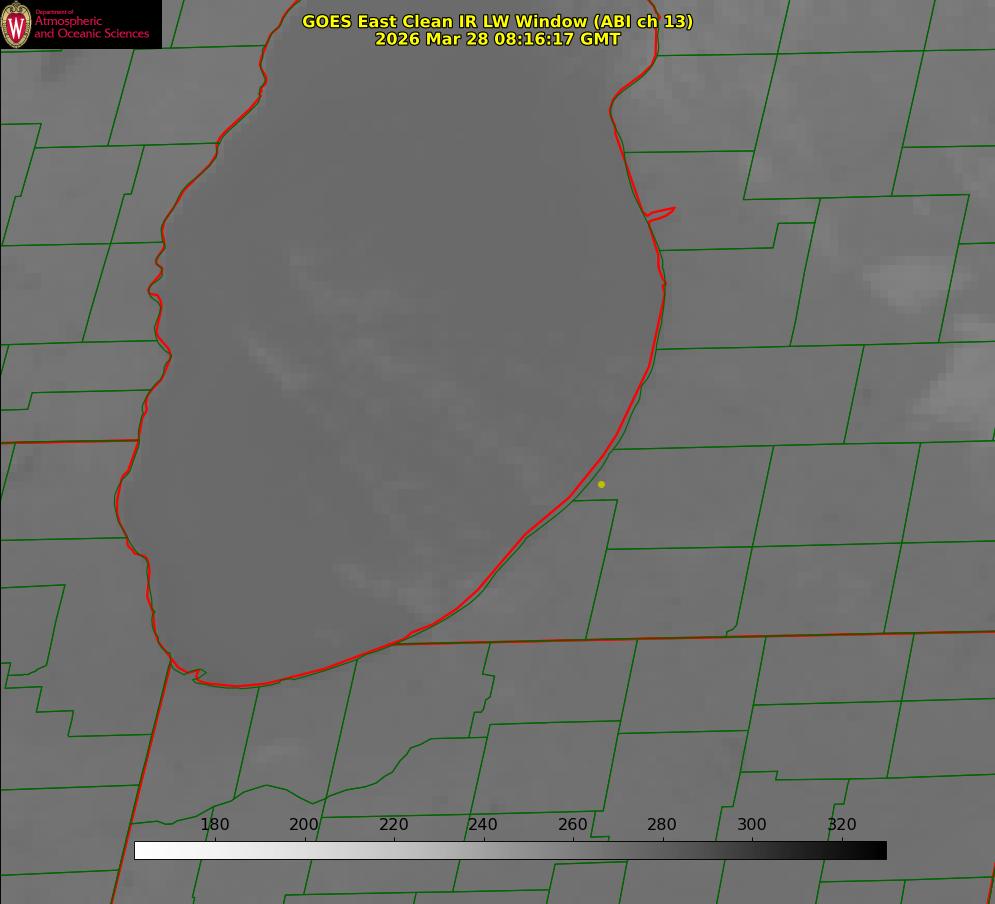Click the 260 colorbar label

tap(572, 824)
